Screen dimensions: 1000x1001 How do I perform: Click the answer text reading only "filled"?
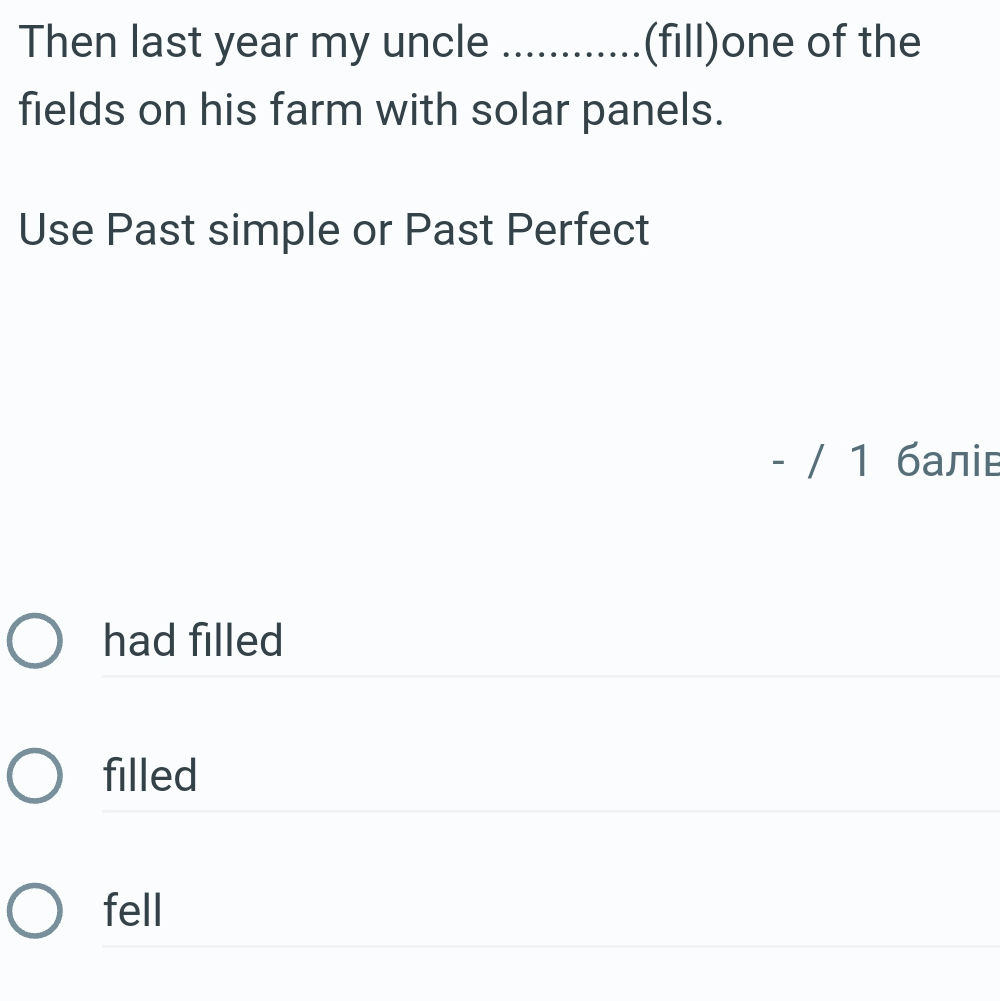(x=151, y=776)
